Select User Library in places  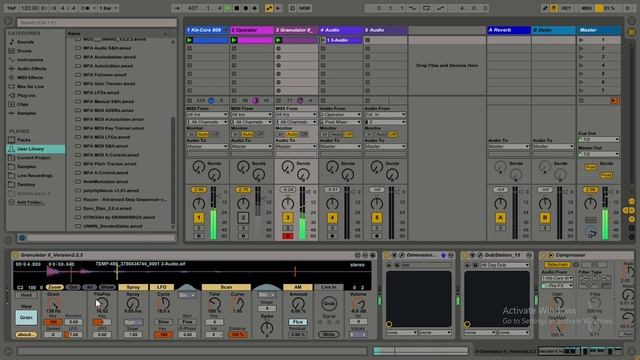pos(35,149)
